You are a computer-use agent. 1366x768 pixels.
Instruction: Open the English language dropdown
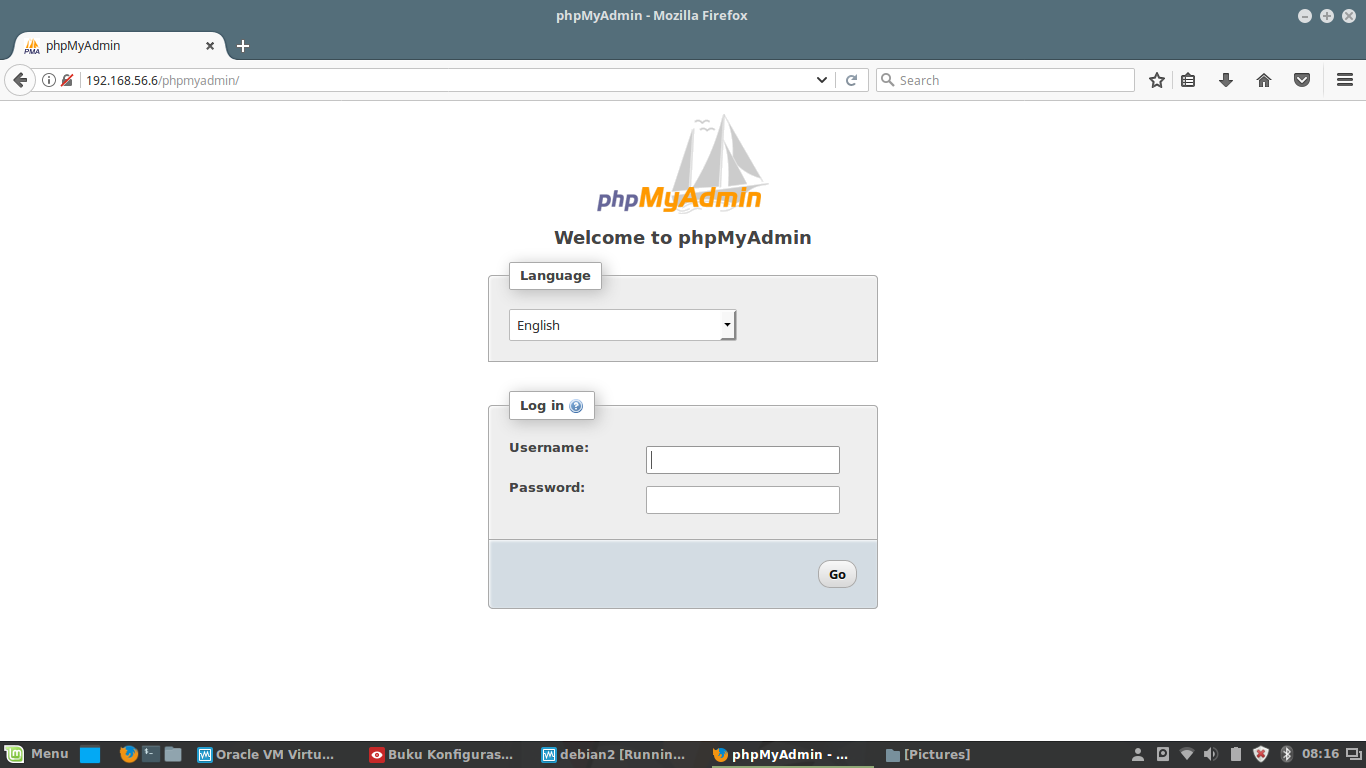[x=623, y=325]
